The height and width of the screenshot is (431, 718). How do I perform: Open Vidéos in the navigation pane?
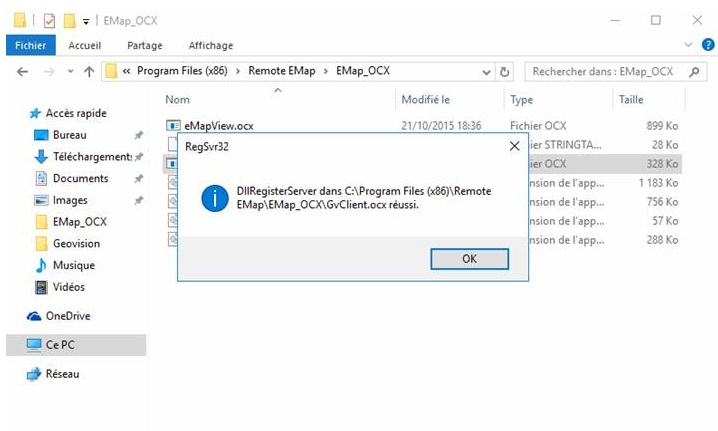point(69,287)
